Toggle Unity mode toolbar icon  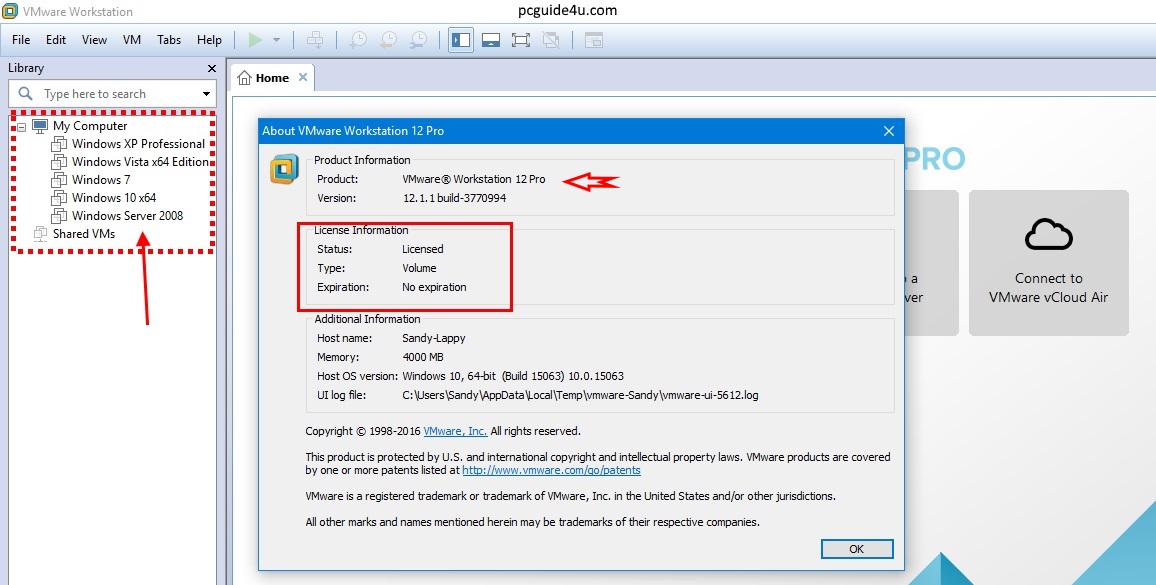550,40
